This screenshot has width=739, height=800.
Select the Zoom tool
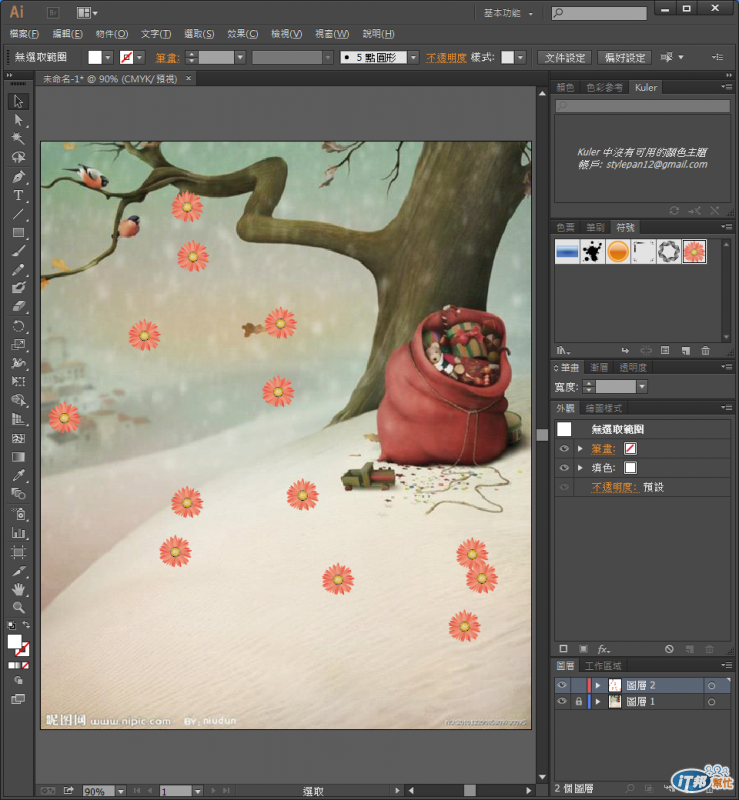18,608
